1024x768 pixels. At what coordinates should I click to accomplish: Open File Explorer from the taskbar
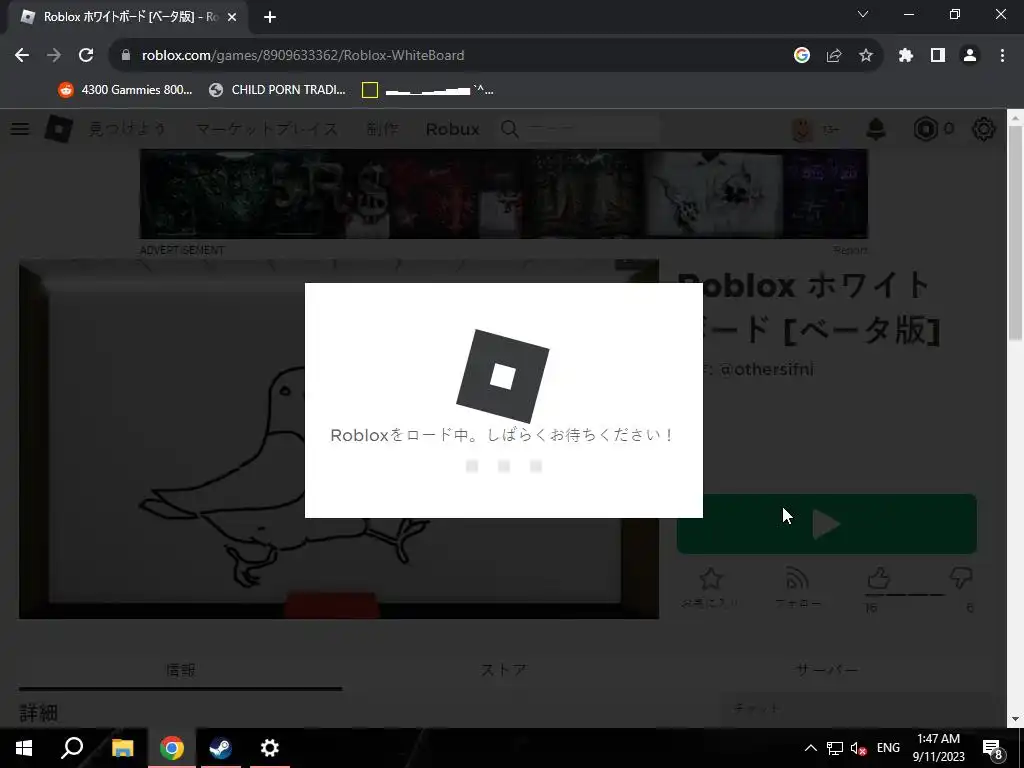pyautogui.click(x=122, y=748)
